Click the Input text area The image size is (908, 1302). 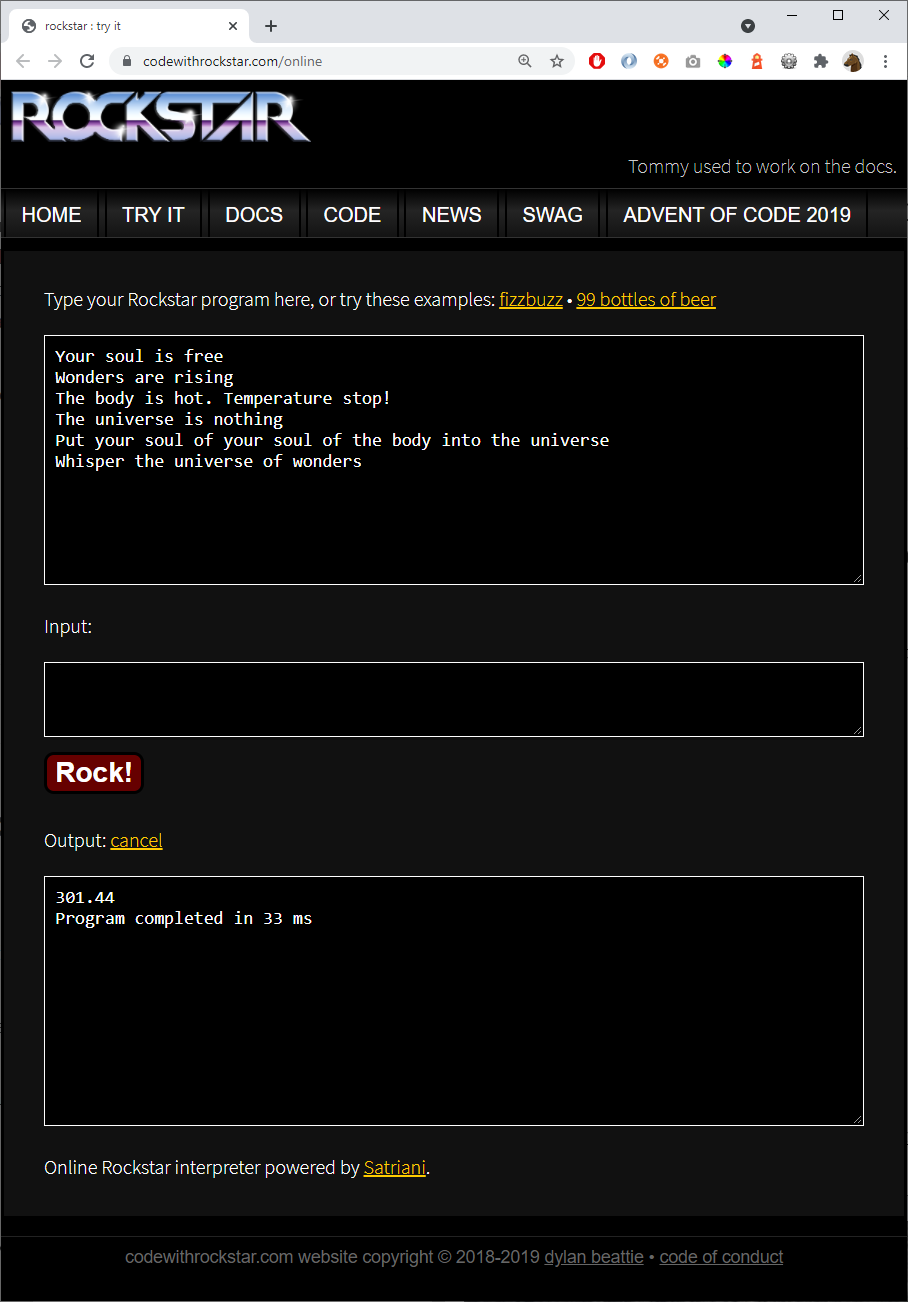point(454,699)
